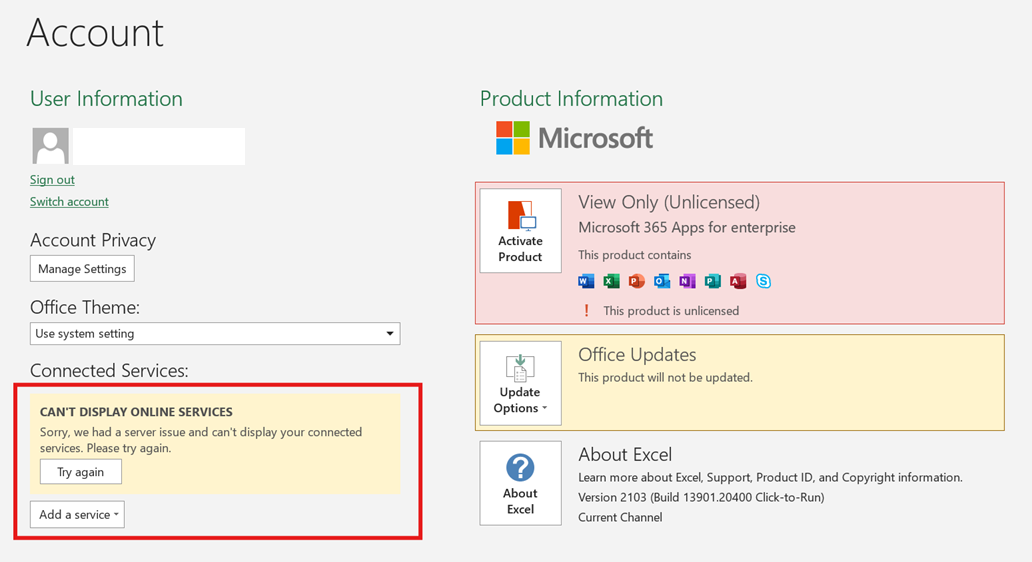
Task: Sign out of the account
Action: click(x=52, y=180)
